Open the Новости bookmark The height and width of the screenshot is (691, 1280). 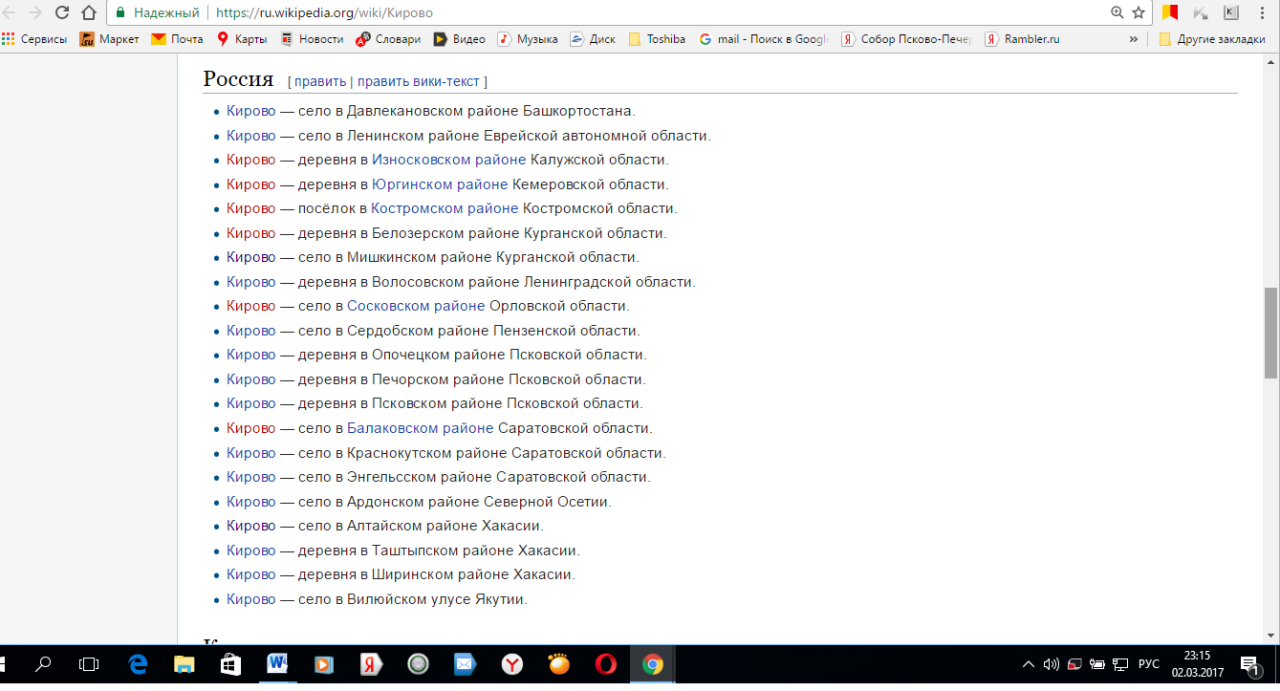coord(311,39)
